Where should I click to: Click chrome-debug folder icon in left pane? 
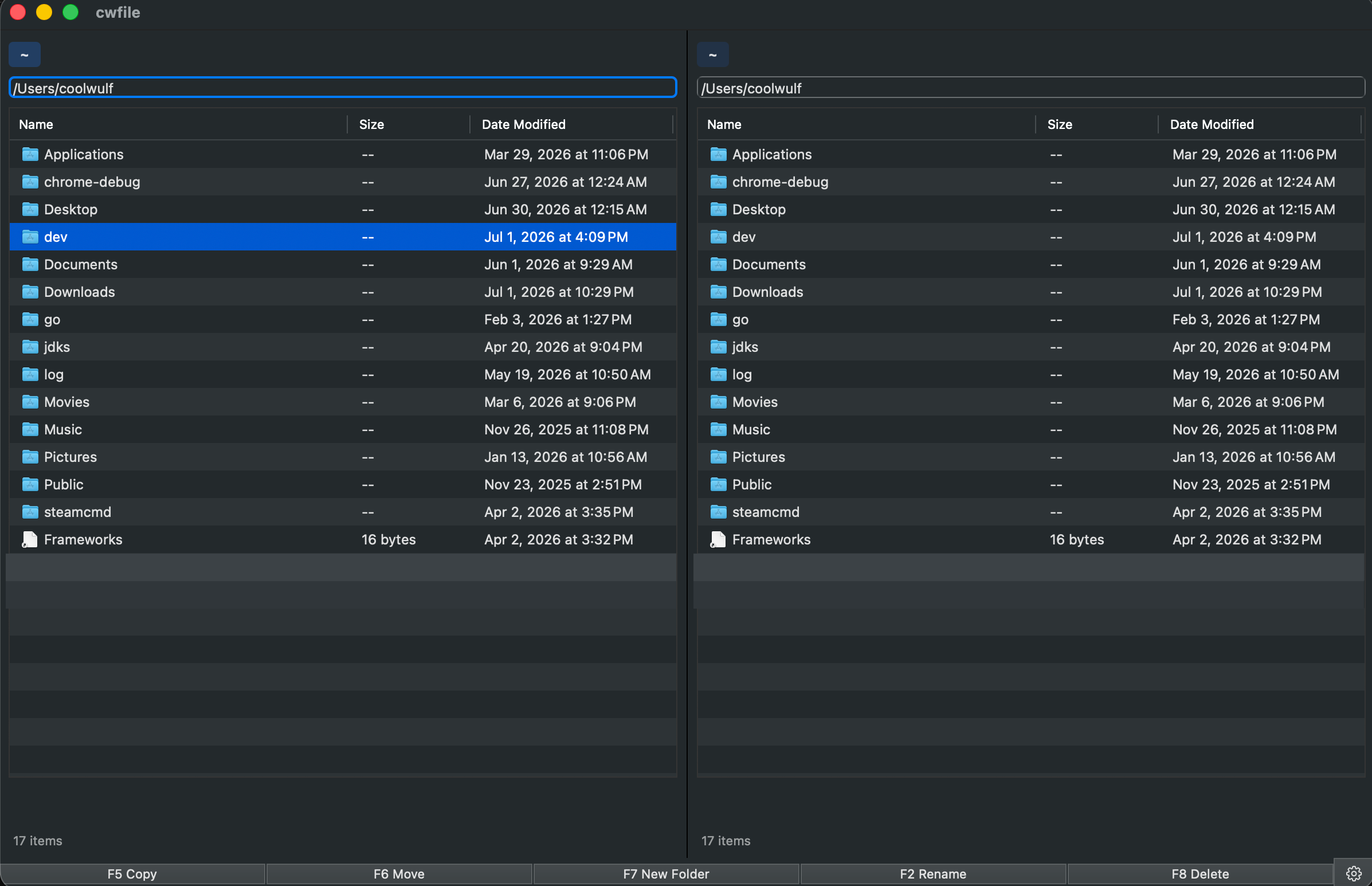point(30,182)
